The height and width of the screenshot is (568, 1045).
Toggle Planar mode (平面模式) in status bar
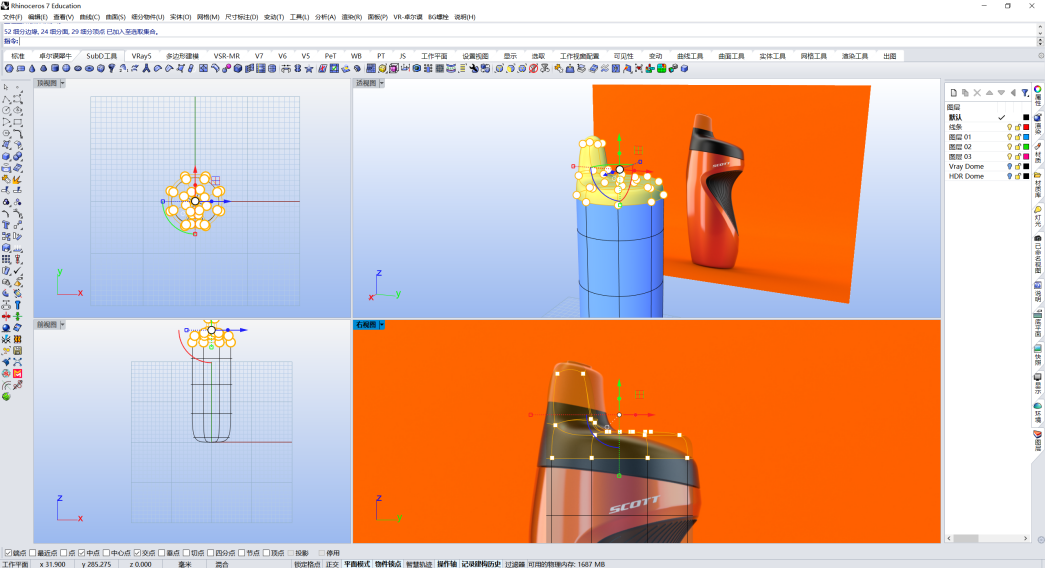click(x=357, y=564)
